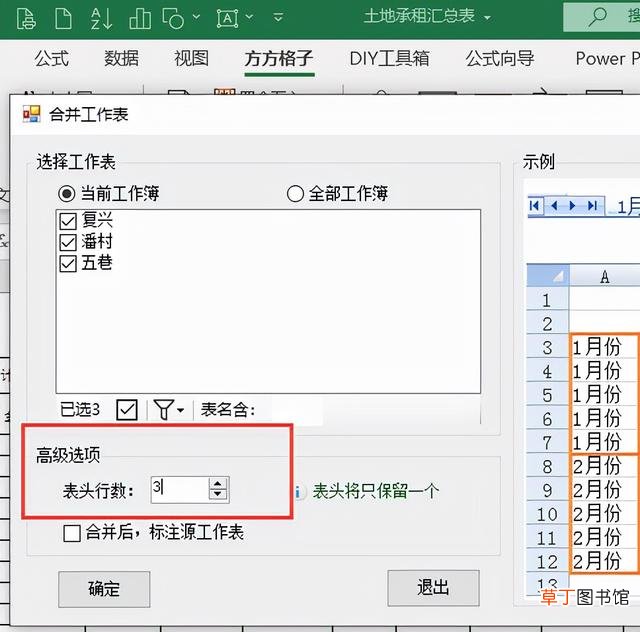Uncheck the 潘村 worksheet checkbox
This screenshot has height=632, width=640.
click(68, 243)
